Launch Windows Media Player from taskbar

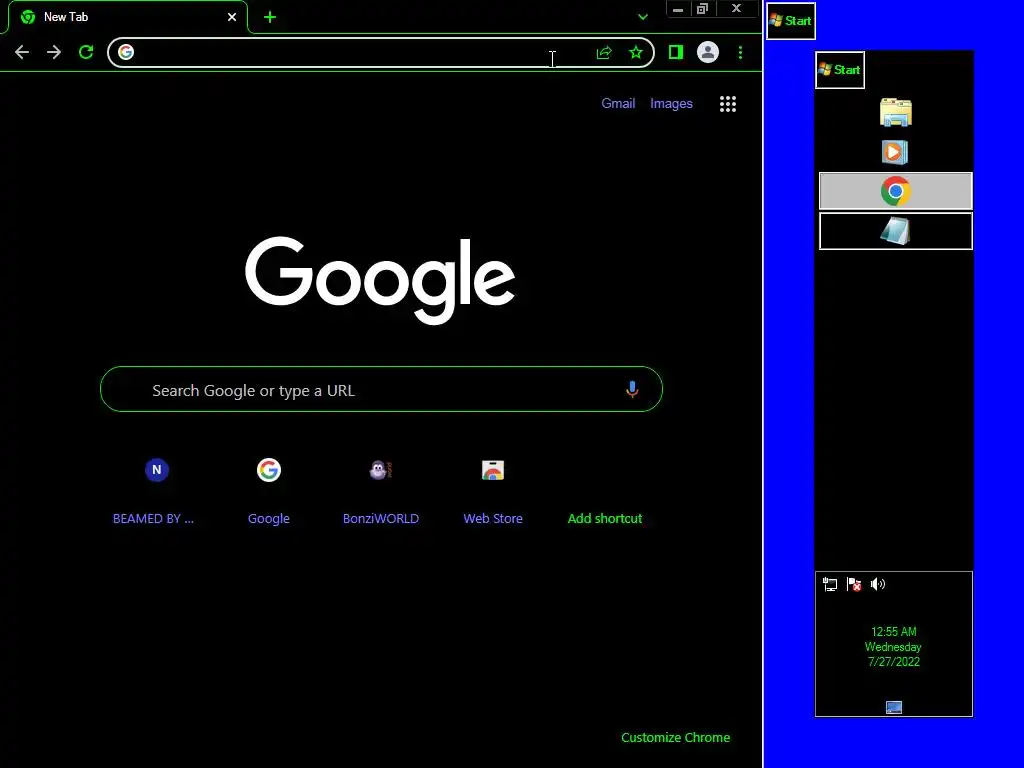pyautogui.click(x=895, y=152)
